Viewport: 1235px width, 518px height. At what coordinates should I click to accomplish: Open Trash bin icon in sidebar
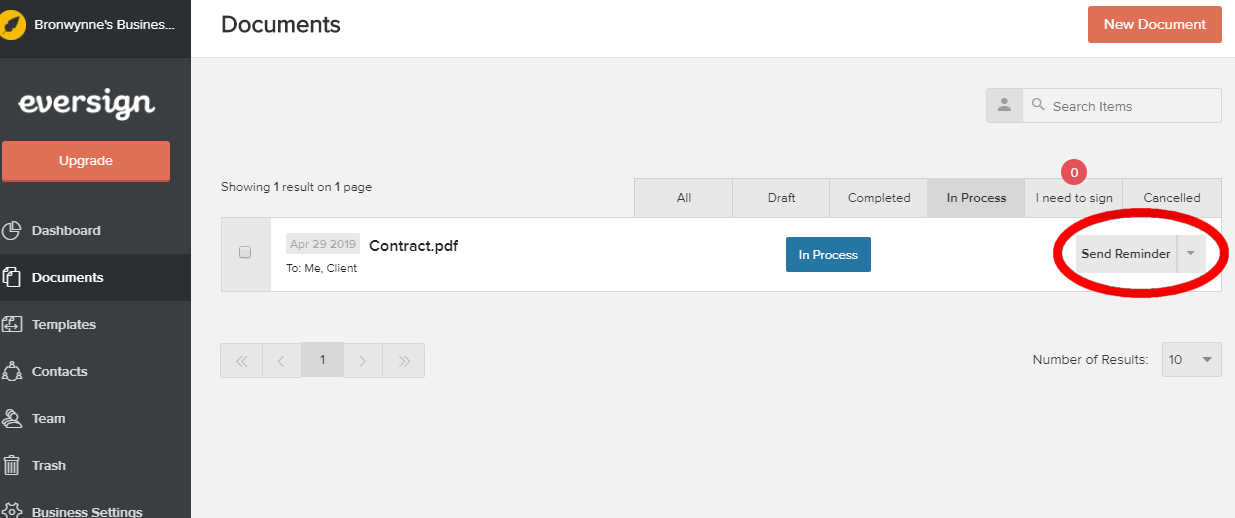pyautogui.click(x=12, y=465)
